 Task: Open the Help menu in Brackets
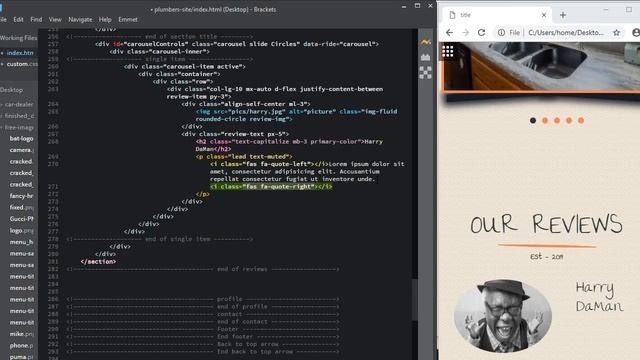point(105,19)
